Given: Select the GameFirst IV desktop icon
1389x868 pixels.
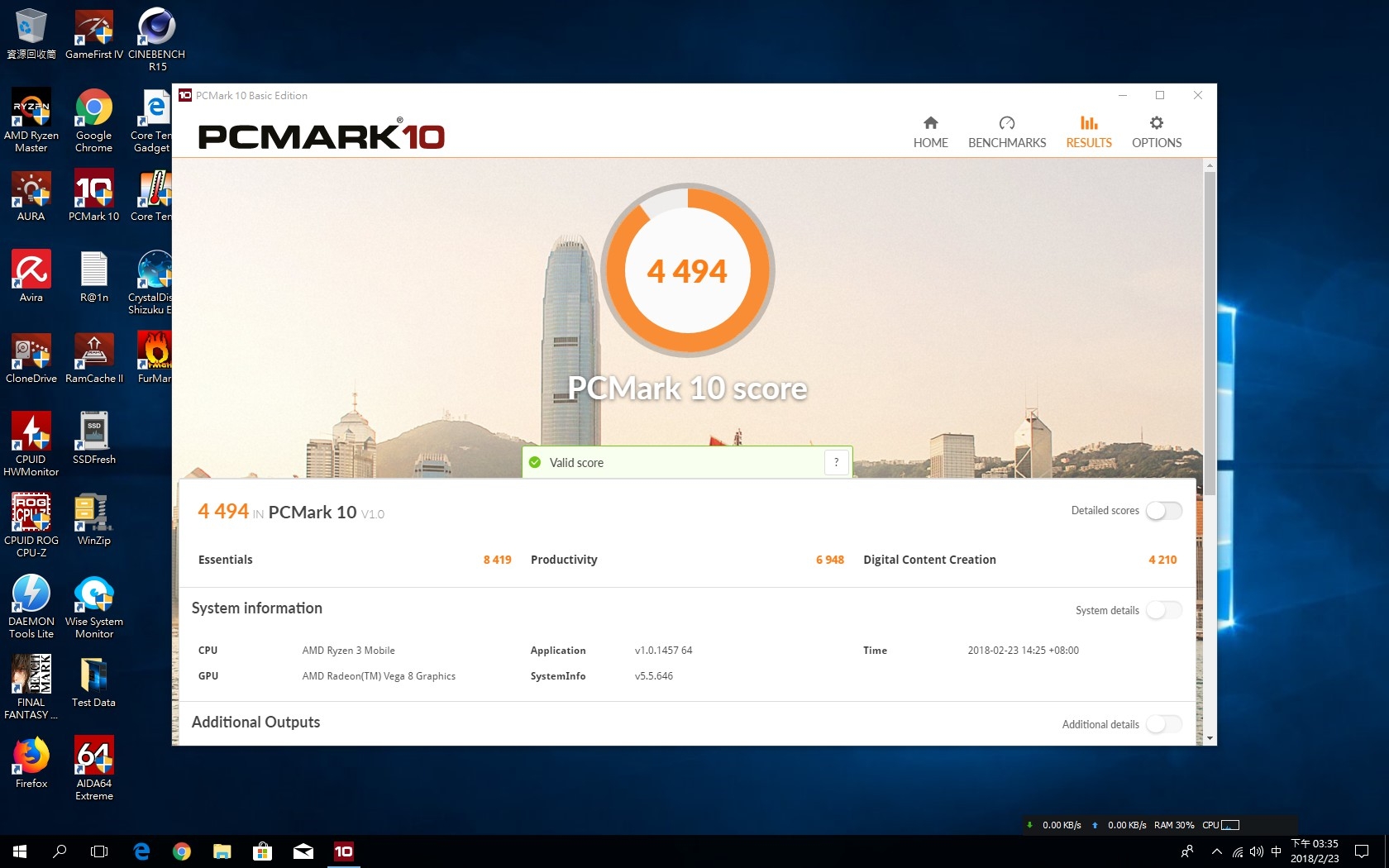Looking at the screenshot, I should pos(94,33).
